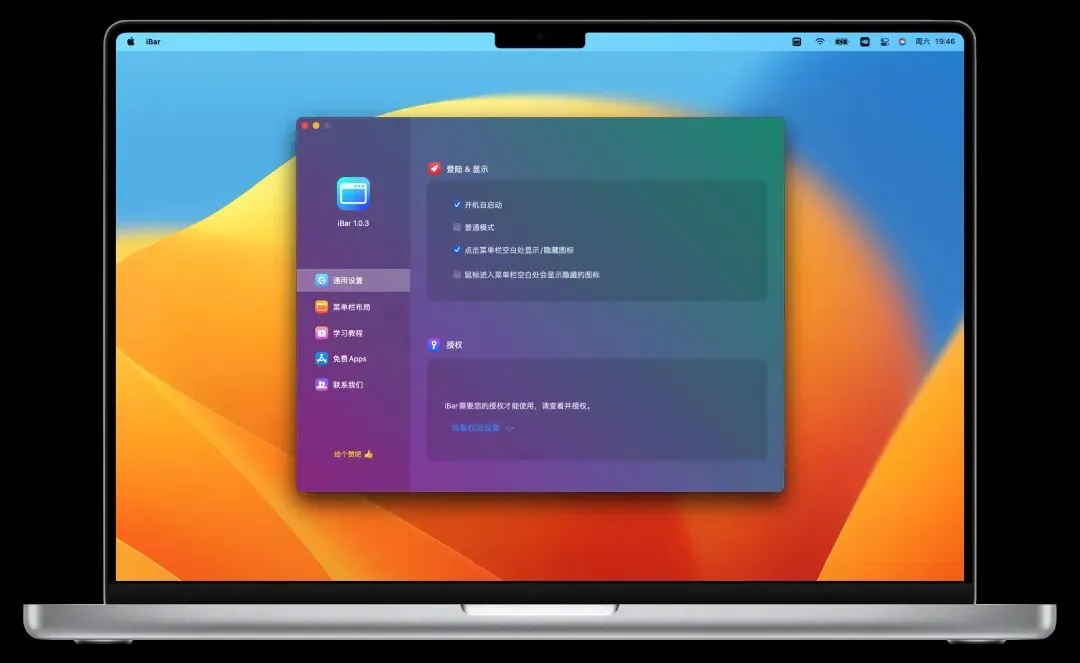Image resolution: width=1080 pixels, height=663 pixels.
Task: Open Control Center from menu bar
Action: [884, 42]
